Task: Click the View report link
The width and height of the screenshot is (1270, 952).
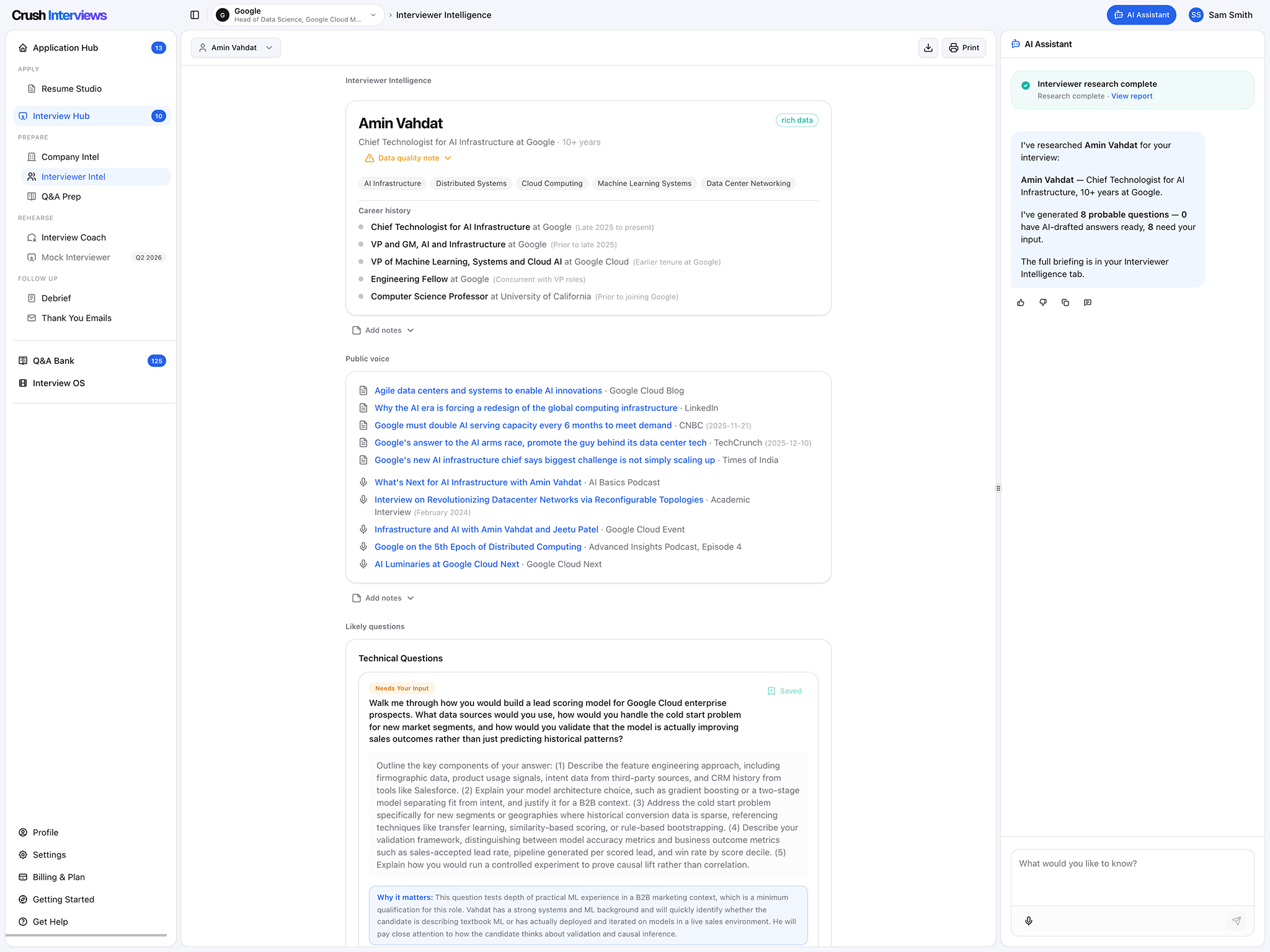Action: pyautogui.click(x=1132, y=96)
